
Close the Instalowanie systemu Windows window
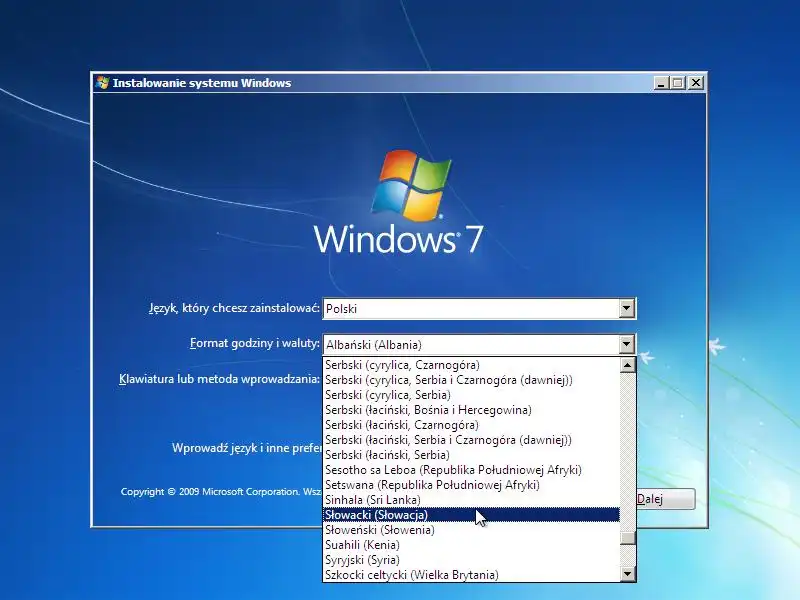(696, 83)
